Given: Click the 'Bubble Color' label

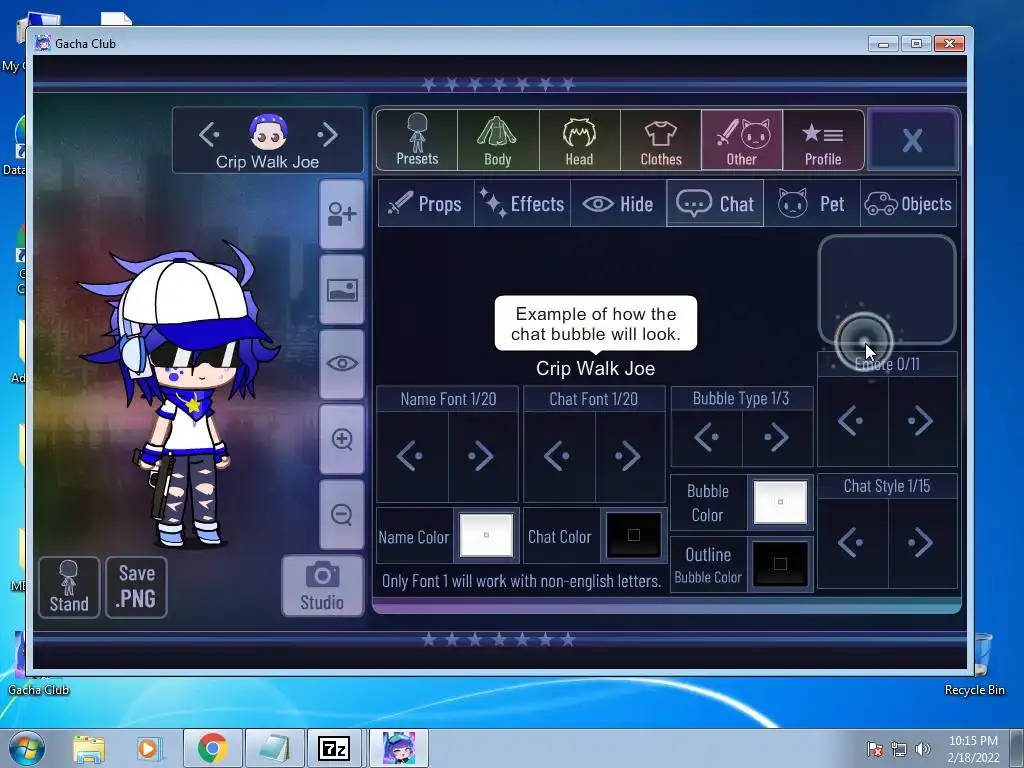Looking at the screenshot, I should 708,503.
